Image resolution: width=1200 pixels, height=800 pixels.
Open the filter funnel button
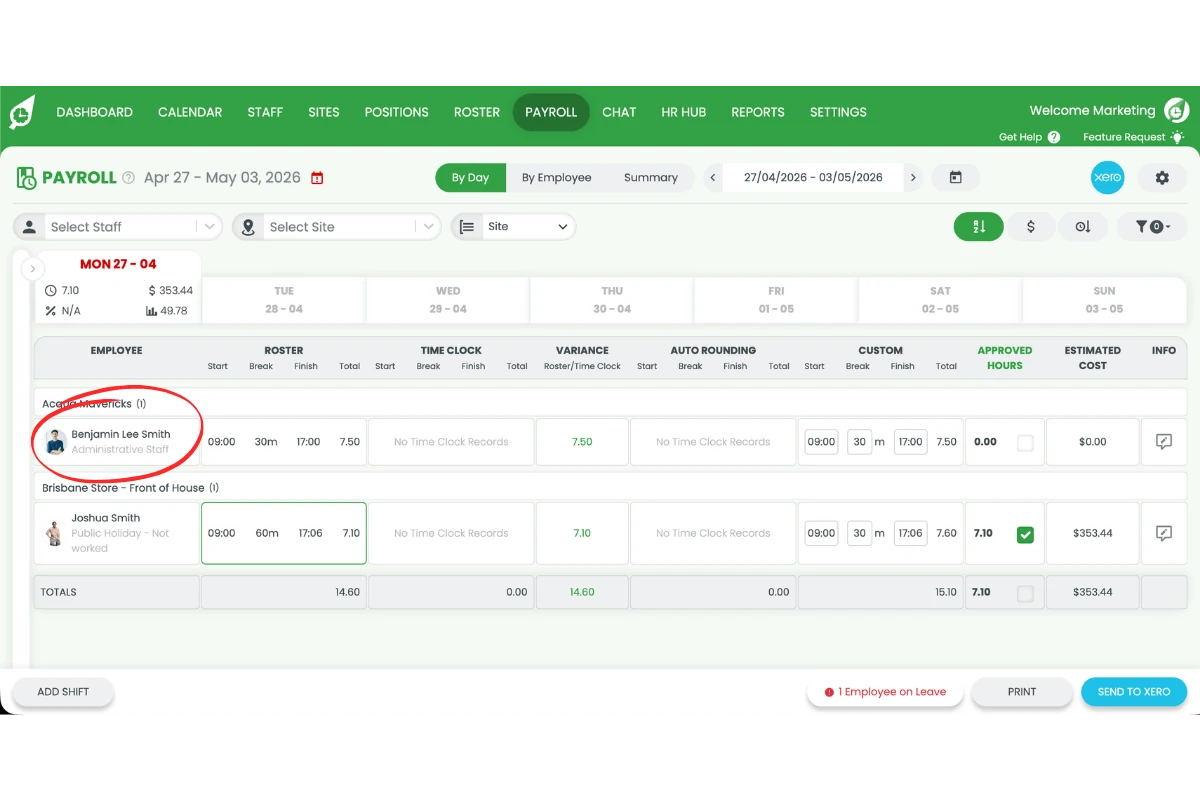1151,227
